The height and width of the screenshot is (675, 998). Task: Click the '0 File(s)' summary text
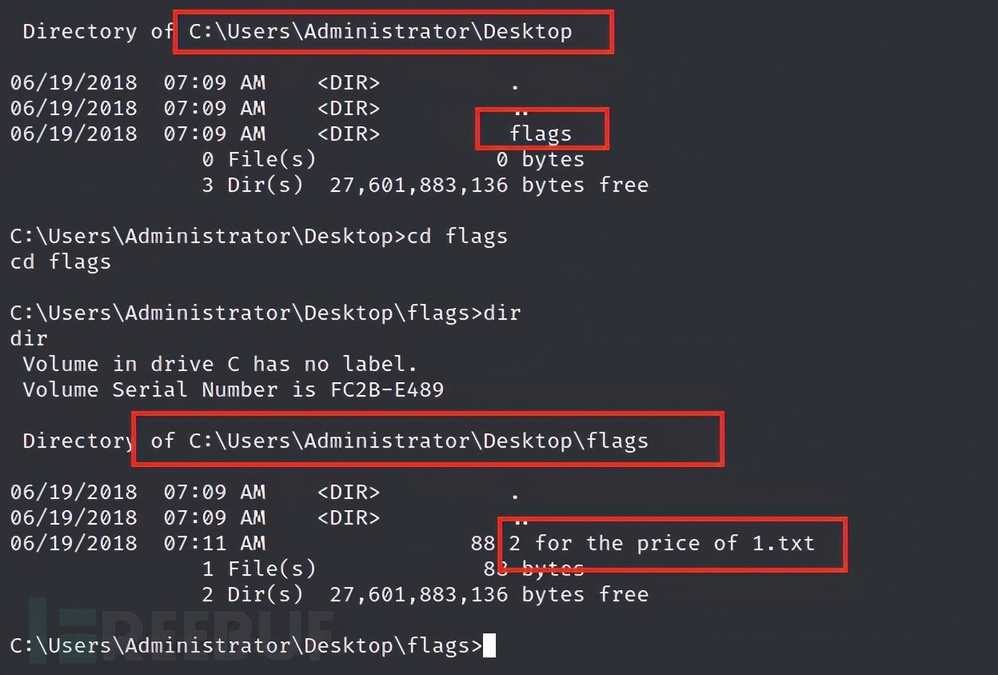[258, 159]
